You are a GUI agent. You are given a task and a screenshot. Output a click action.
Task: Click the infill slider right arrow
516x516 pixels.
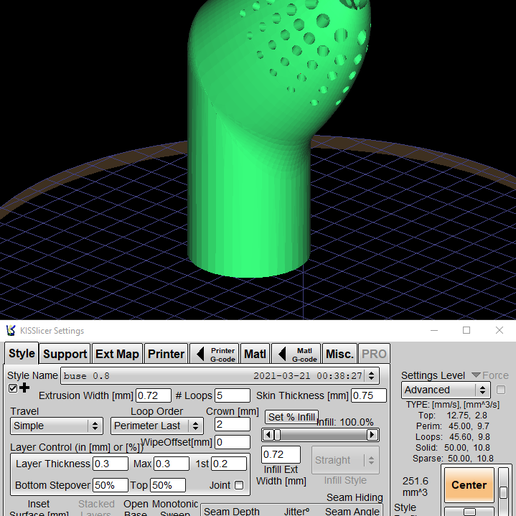[372, 435]
